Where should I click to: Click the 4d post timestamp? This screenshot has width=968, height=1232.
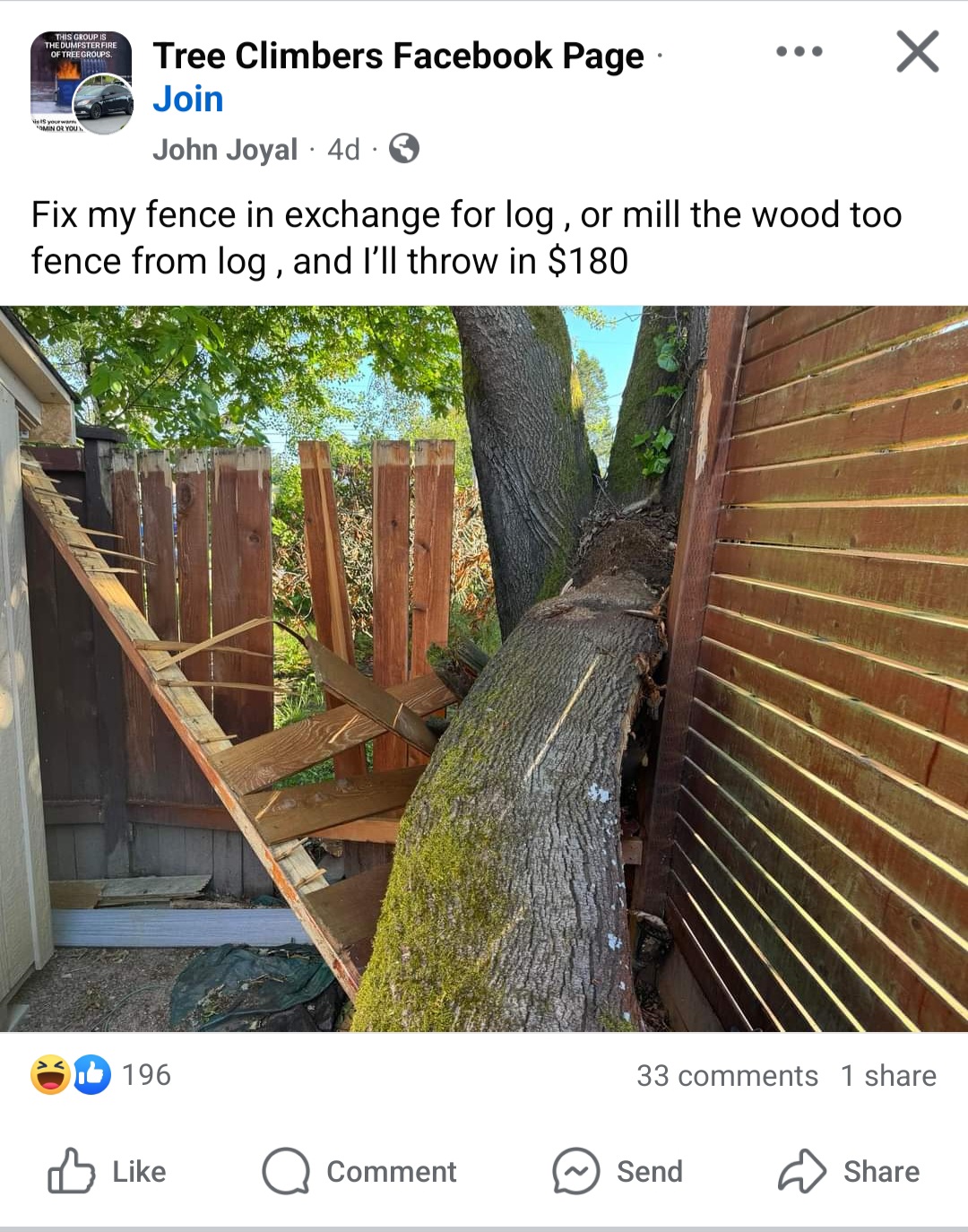click(x=343, y=149)
